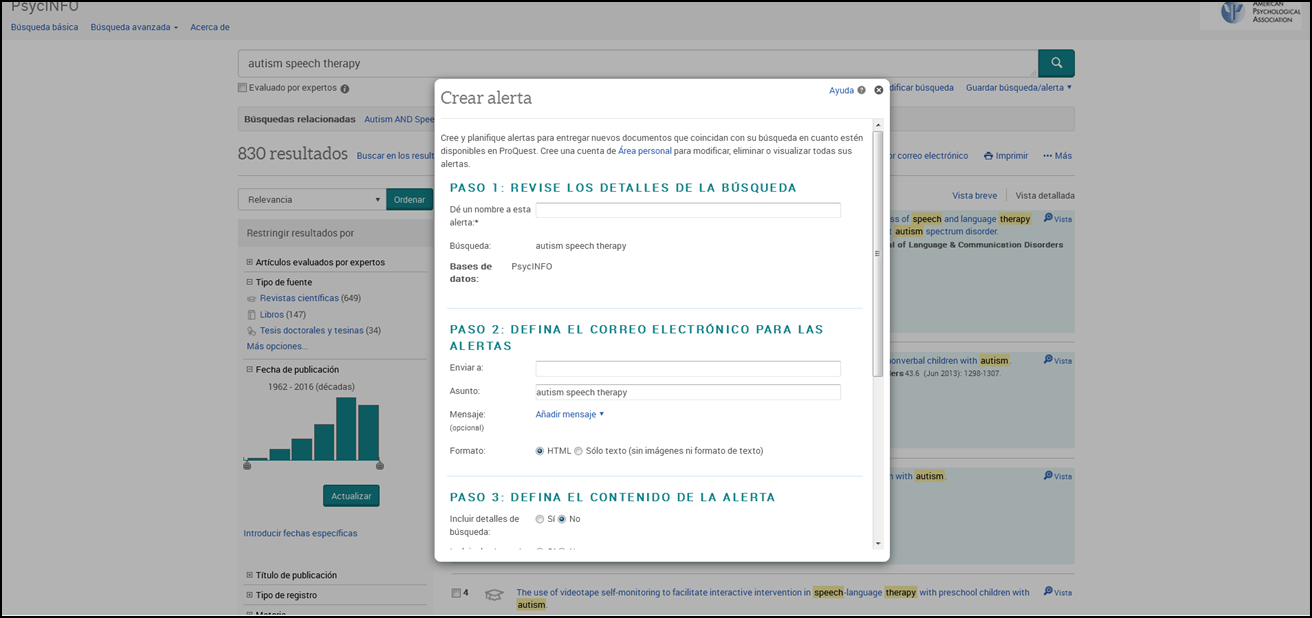Open the Relevancia sort dropdown
The height and width of the screenshot is (618, 1312).
[312, 199]
